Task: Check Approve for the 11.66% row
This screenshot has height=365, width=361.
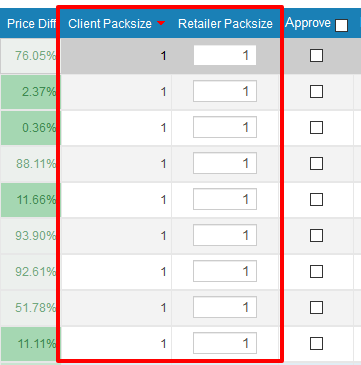Action: point(316,199)
